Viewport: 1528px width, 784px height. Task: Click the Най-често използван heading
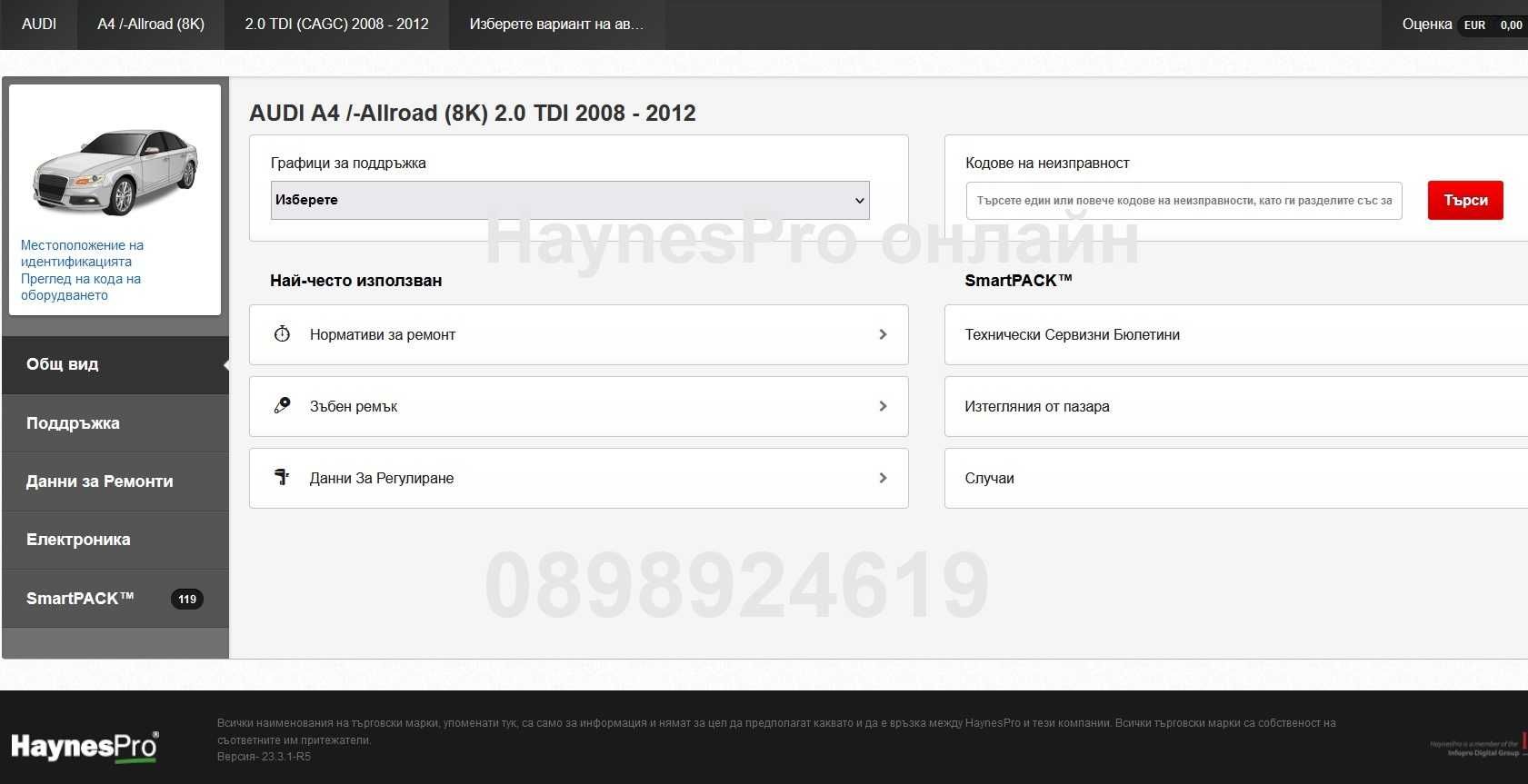pyautogui.click(x=356, y=281)
